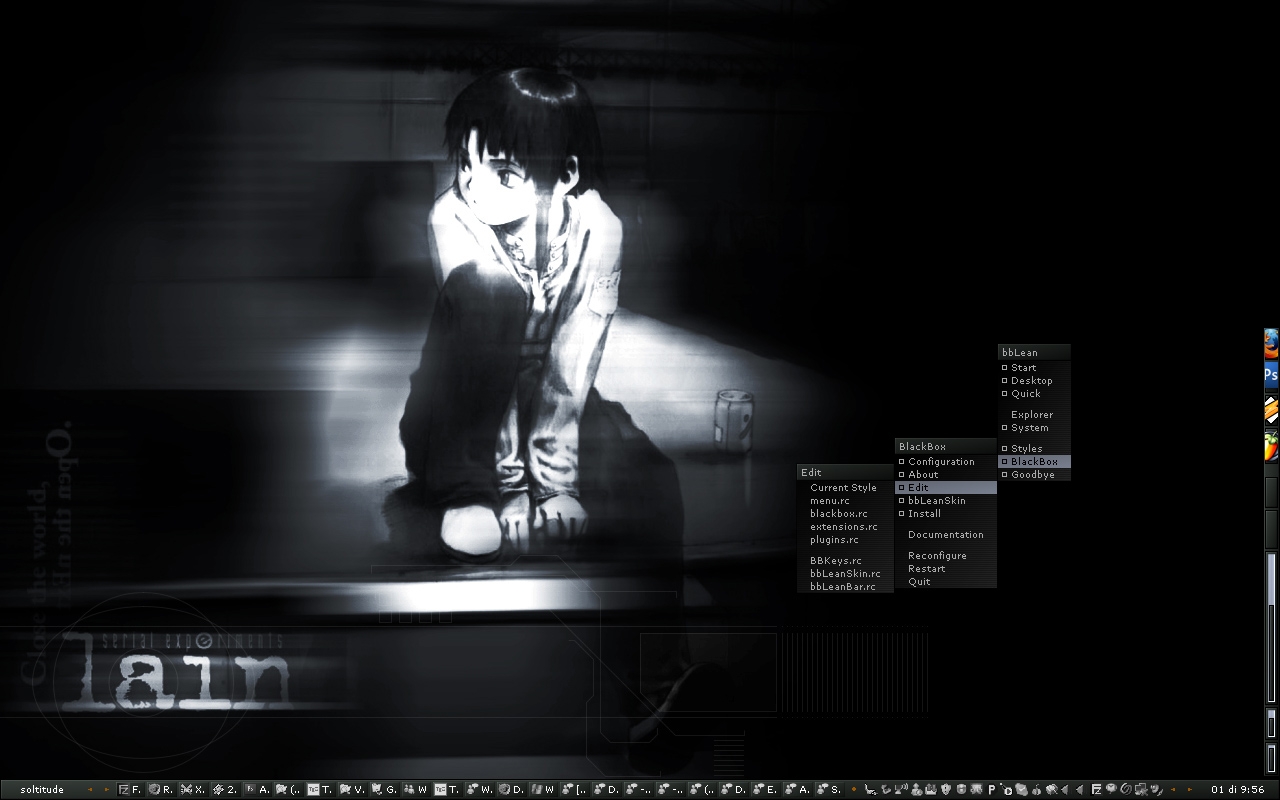Image resolution: width=1280 pixels, height=800 pixels.
Task: Switch to the taskbar task labeled G.
Action: [383, 789]
